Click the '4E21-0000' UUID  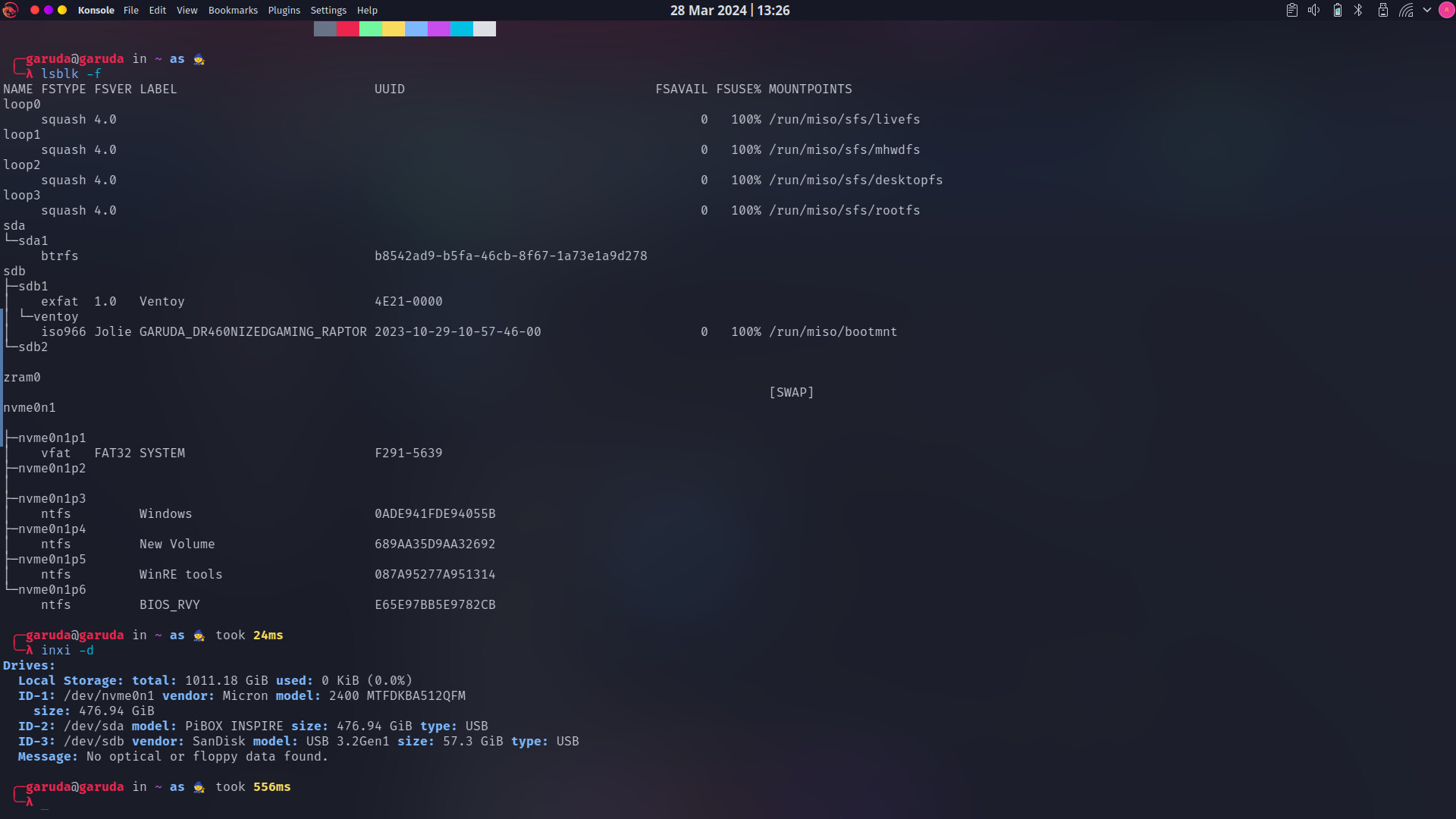[x=408, y=301]
